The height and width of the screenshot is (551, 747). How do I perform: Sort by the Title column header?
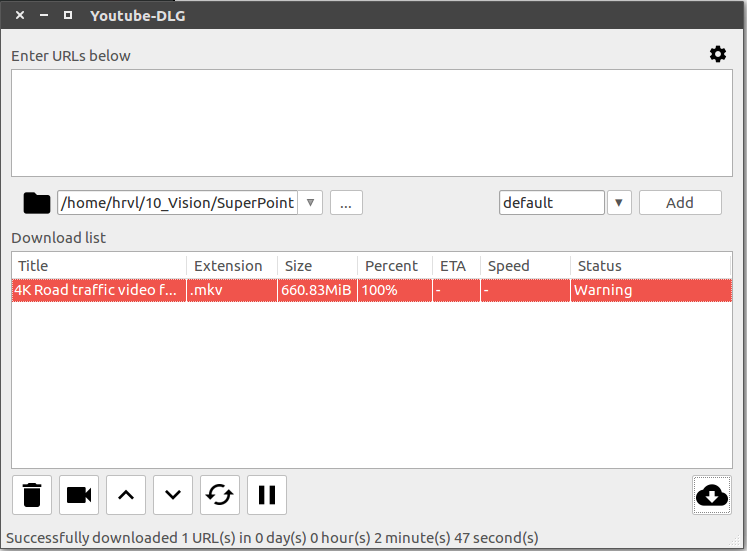(99, 266)
